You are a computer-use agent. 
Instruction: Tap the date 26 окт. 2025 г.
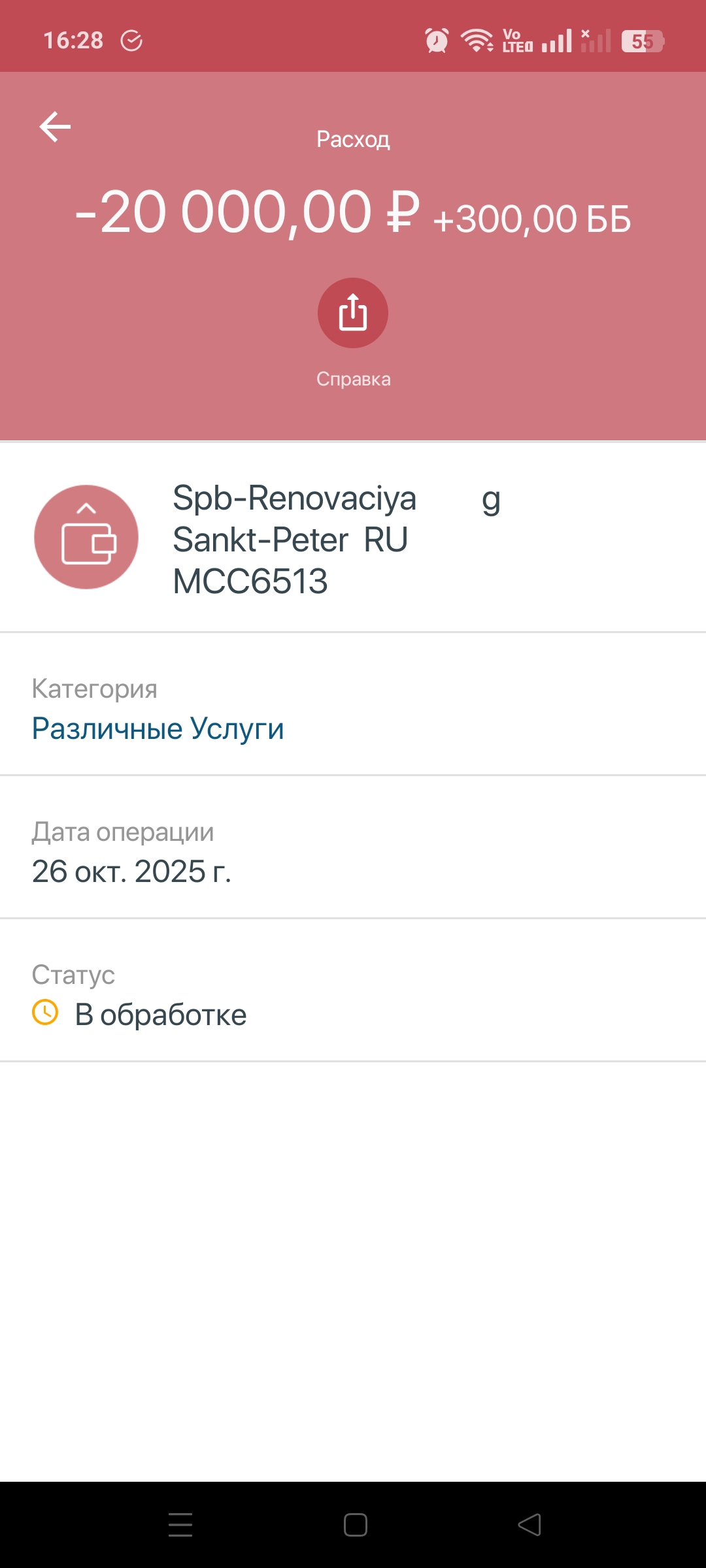point(131,871)
